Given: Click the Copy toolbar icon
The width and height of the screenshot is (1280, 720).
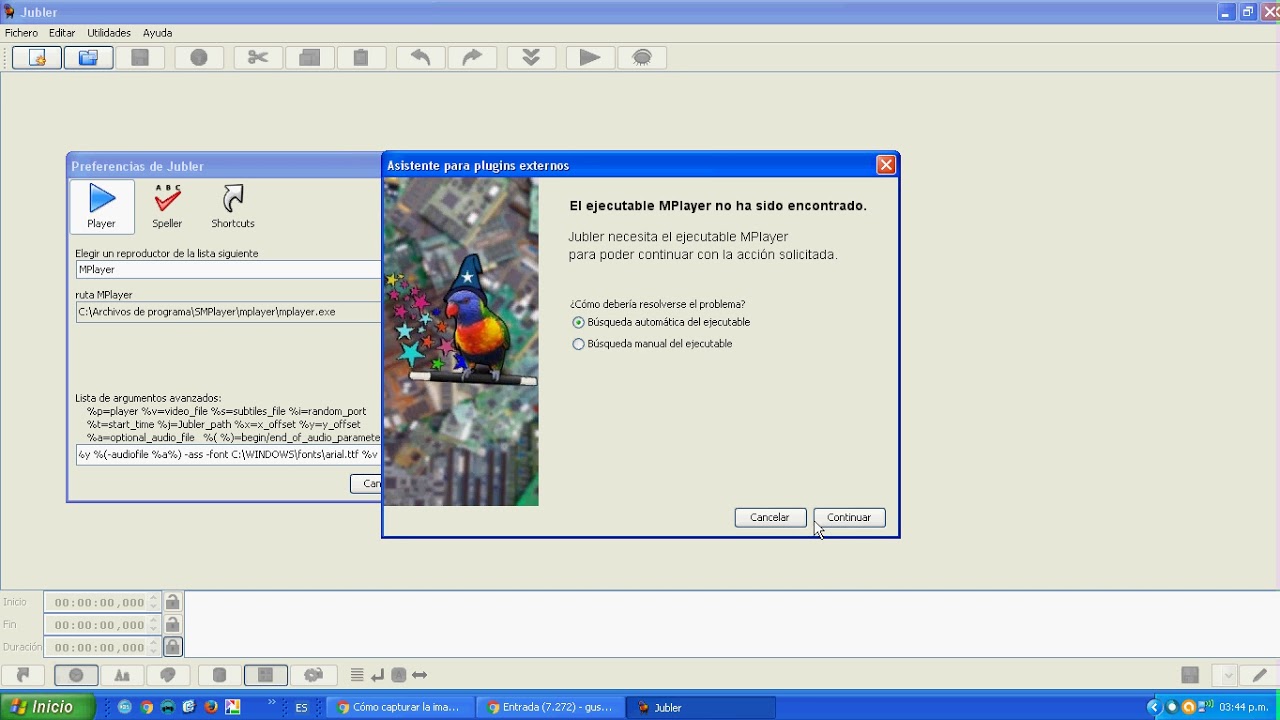Looking at the screenshot, I should 310,58.
